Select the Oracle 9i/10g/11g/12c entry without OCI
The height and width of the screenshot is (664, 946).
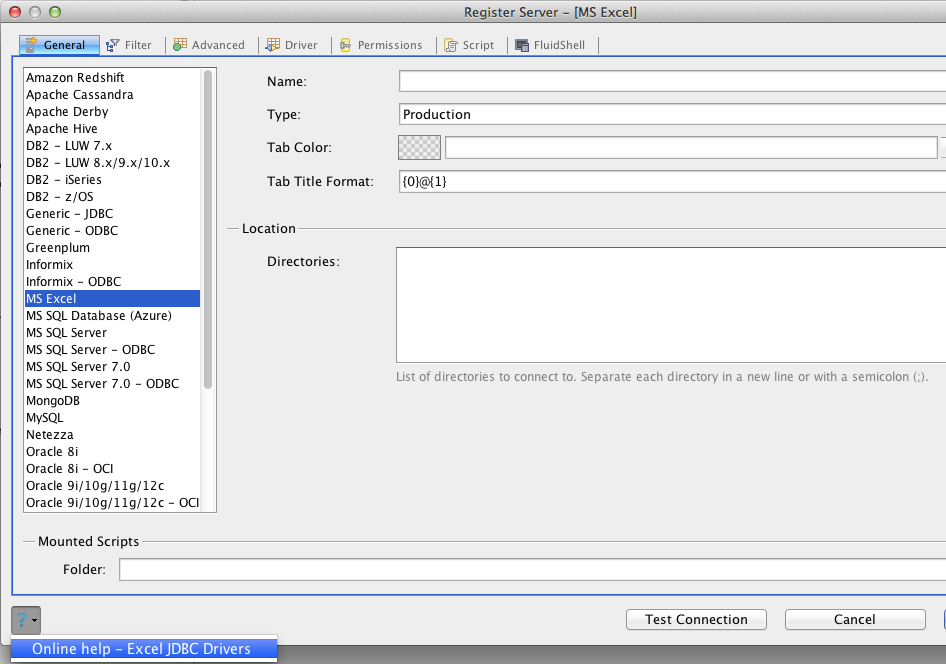click(x=112, y=485)
